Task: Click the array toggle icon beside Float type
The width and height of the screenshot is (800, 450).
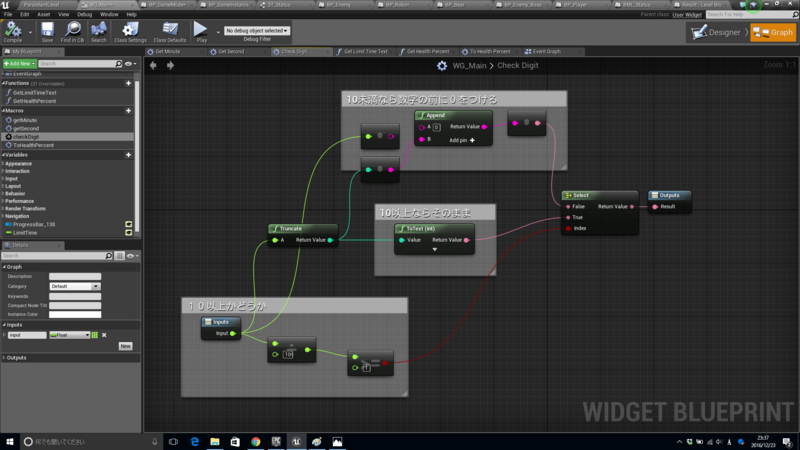Action: (x=94, y=335)
